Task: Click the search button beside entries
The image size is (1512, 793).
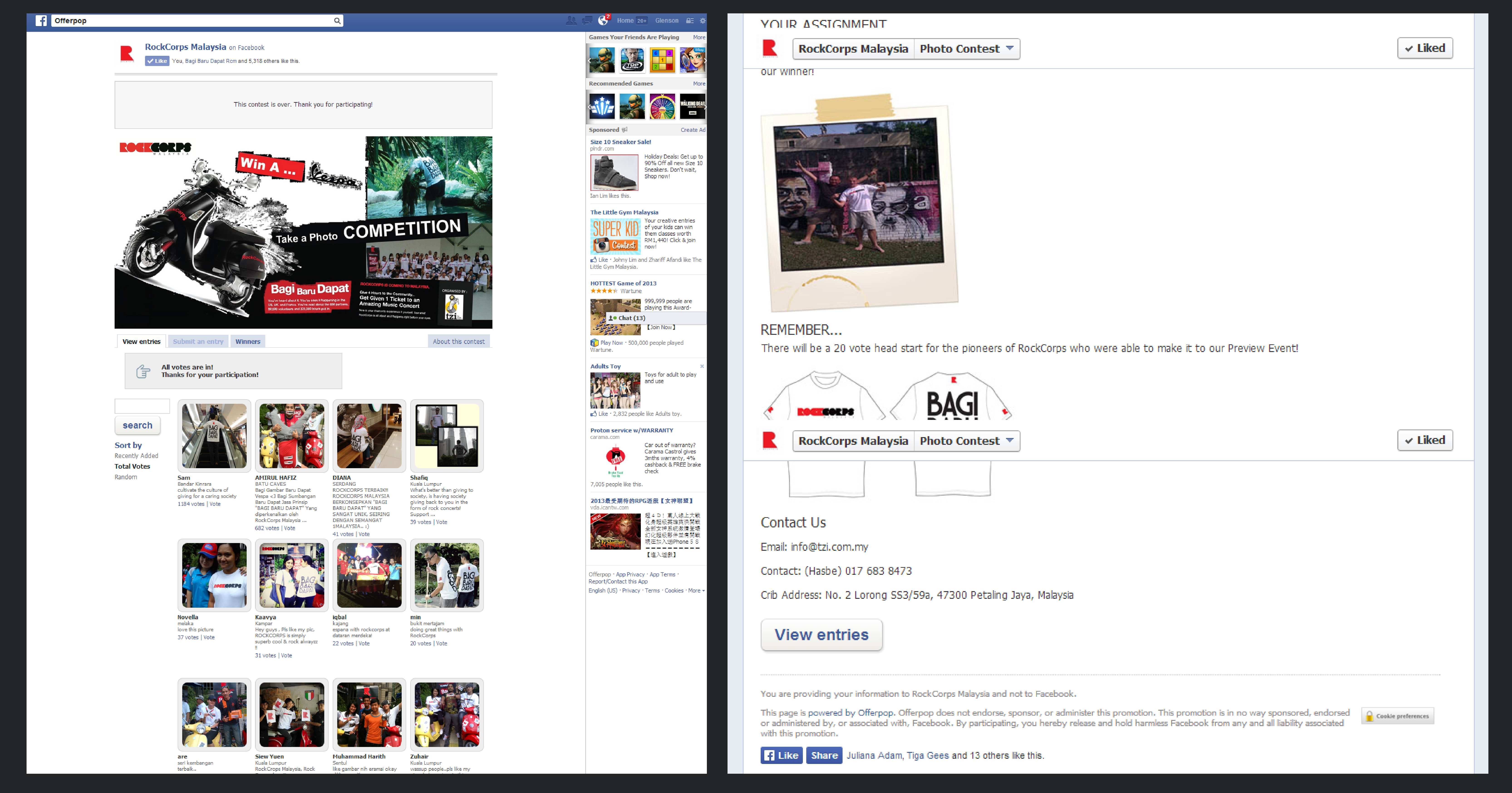Action: coord(137,425)
